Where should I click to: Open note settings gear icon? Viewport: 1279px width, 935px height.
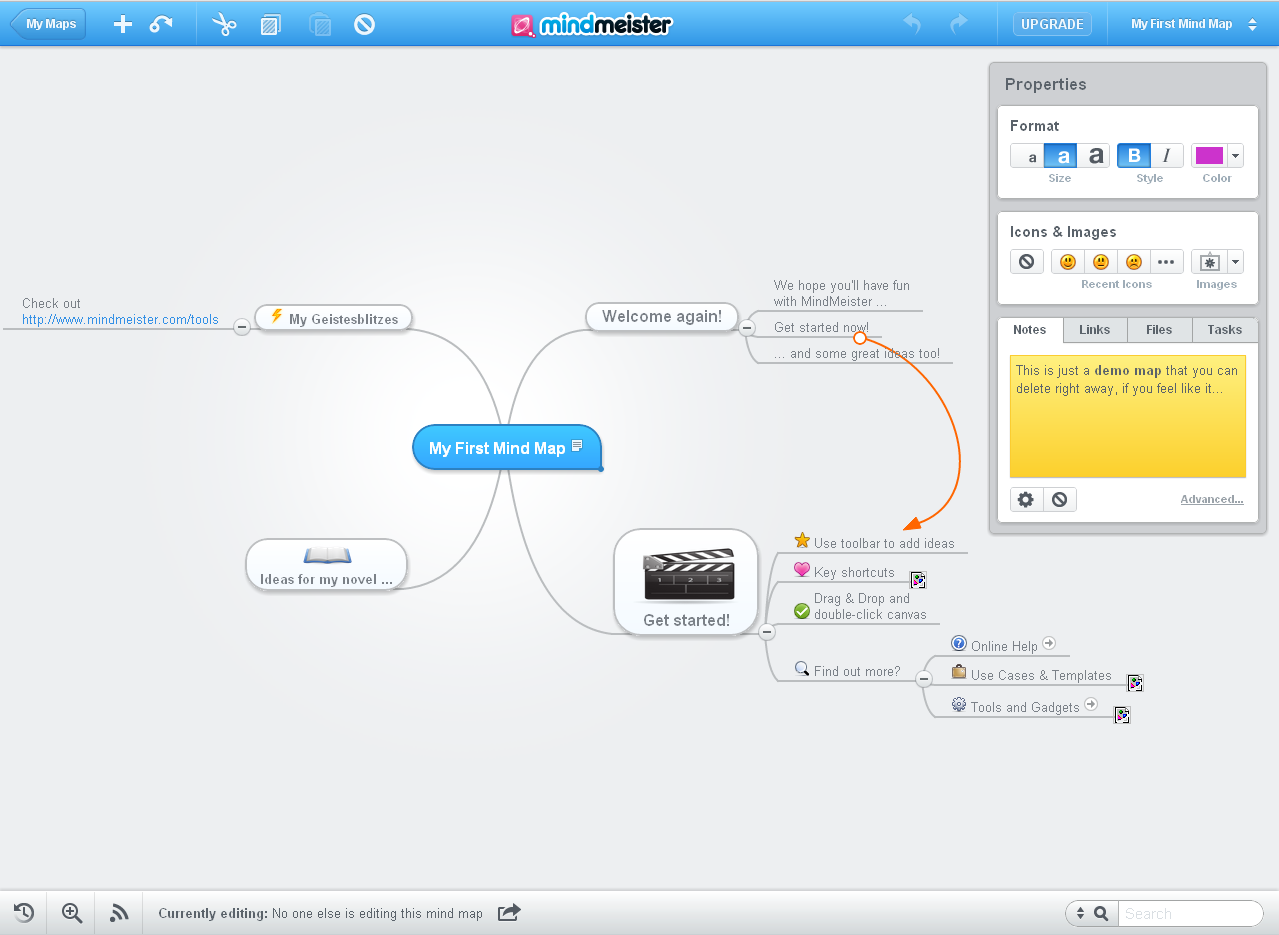1027,499
